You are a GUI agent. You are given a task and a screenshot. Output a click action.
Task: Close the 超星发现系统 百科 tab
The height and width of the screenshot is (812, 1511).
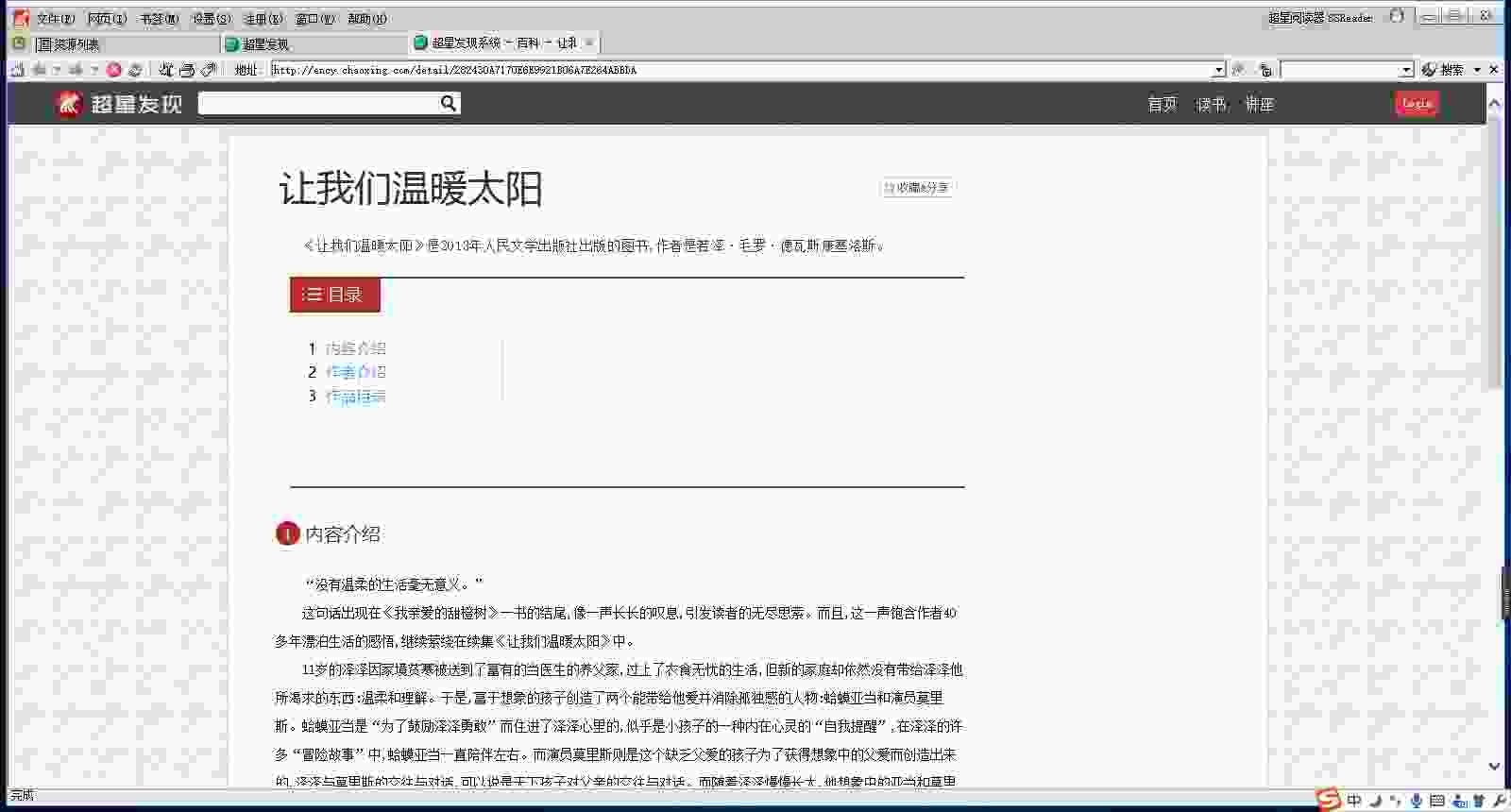[x=588, y=42]
